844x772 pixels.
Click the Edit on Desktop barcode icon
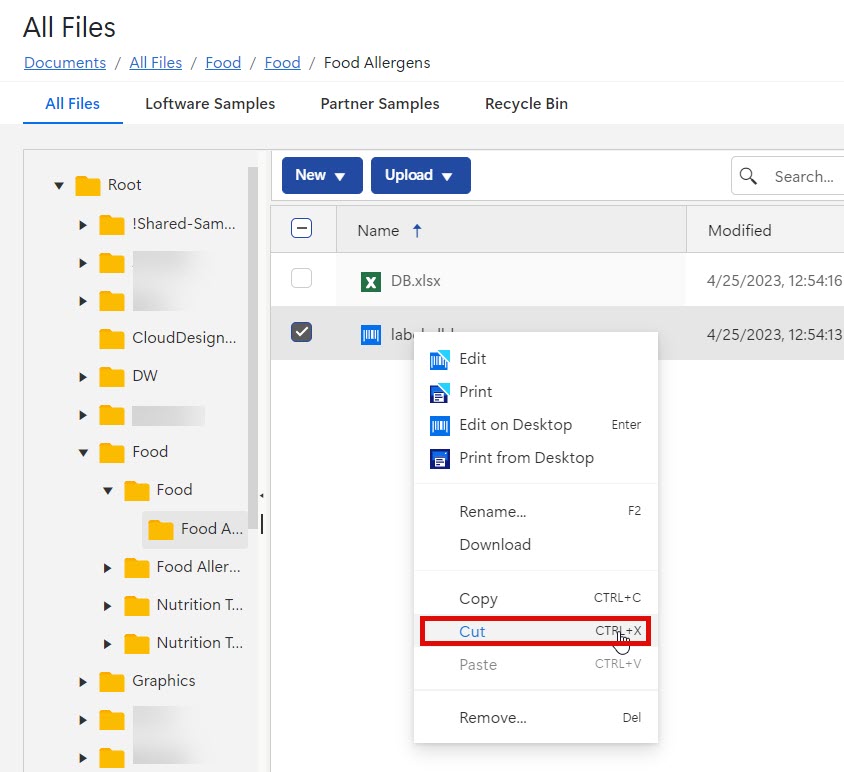point(440,425)
